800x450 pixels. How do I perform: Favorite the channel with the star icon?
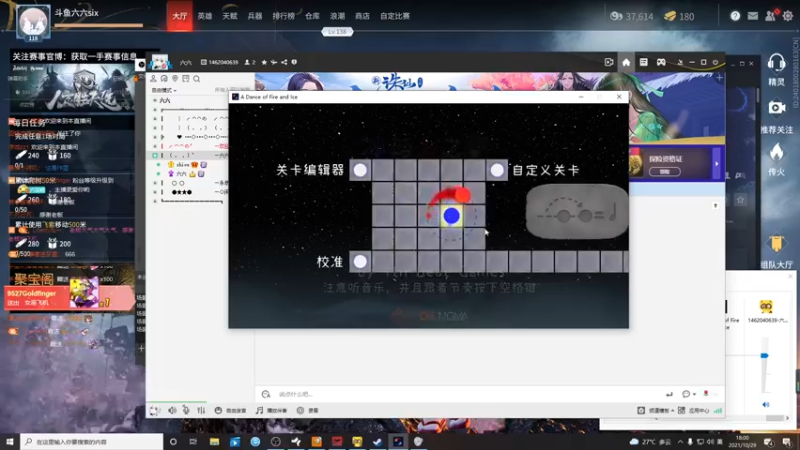pyautogui.click(x=264, y=62)
